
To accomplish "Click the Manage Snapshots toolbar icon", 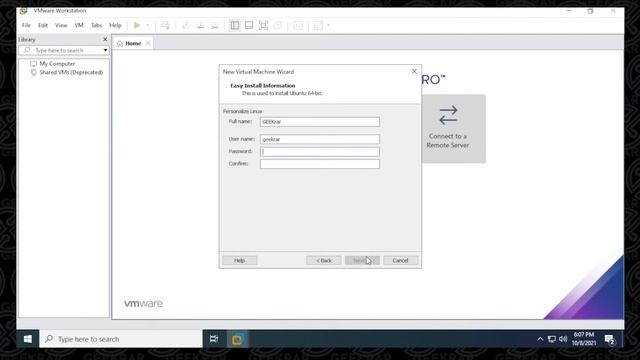I will pyautogui.click(x=215, y=25).
